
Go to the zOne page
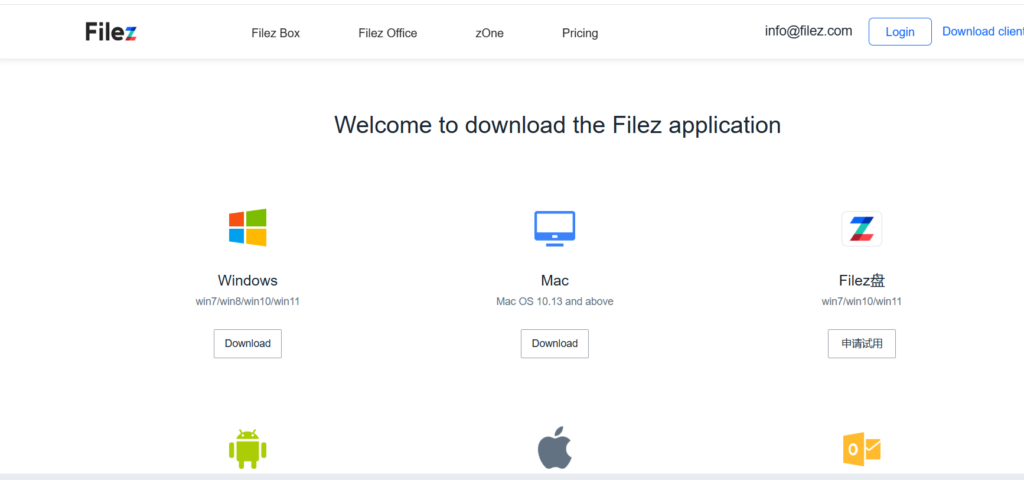coord(490,33)
